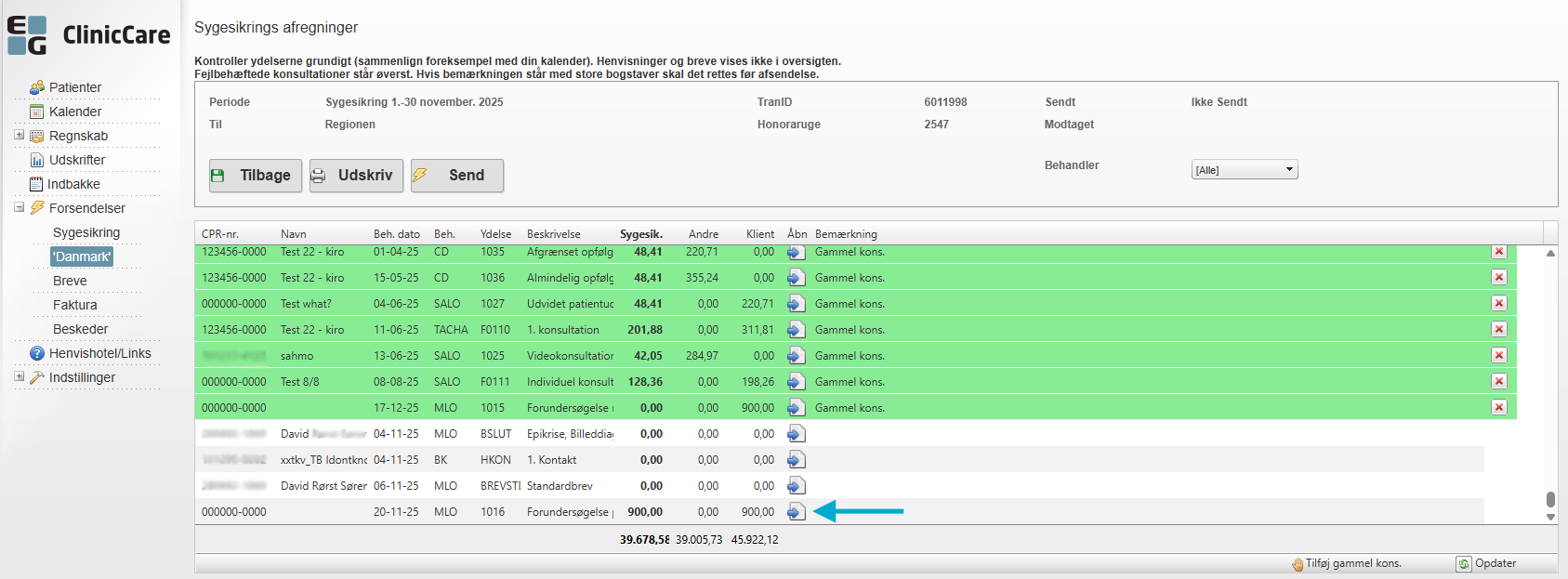
Task: Click the Udskriv print button
Action: [x=356, y=176]
